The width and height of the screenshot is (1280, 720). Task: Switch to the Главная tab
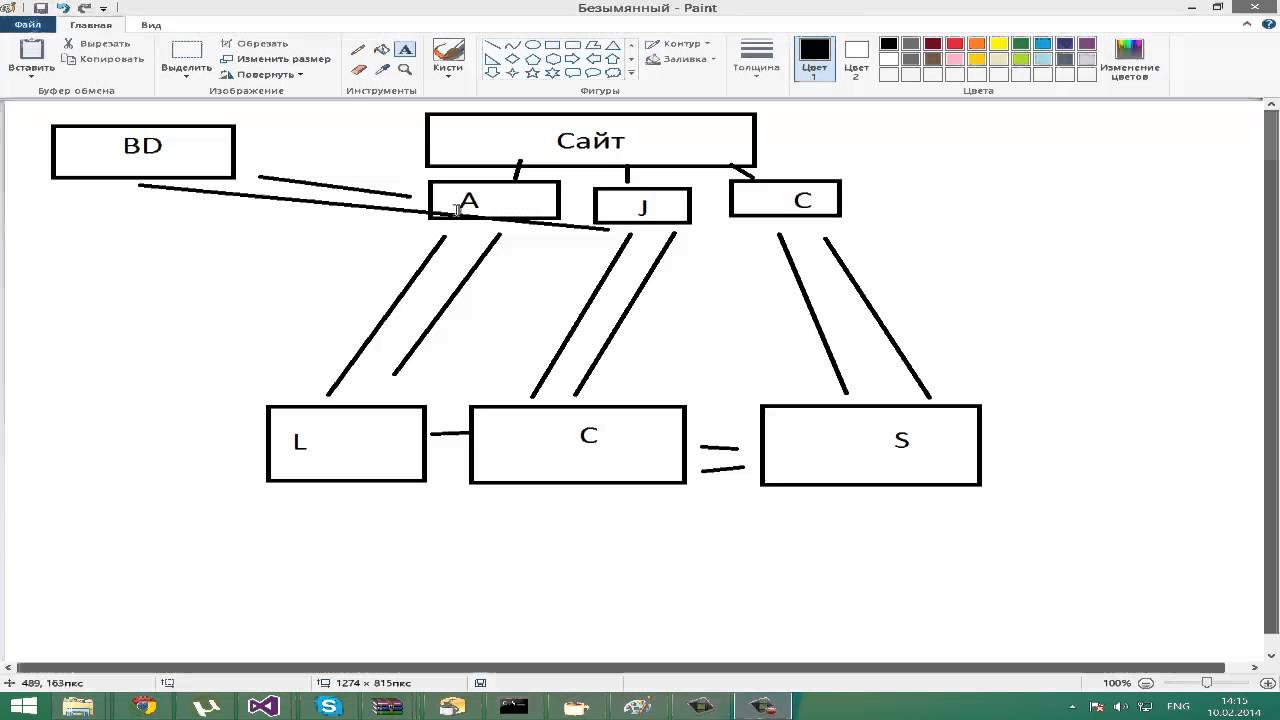91,25
